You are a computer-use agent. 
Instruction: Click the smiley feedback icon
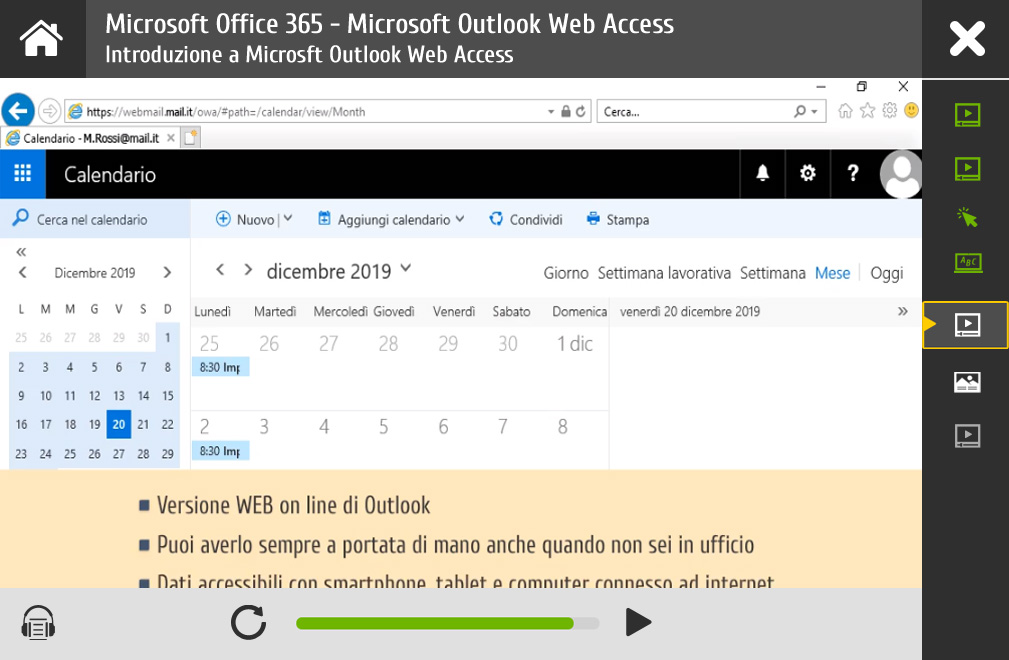pos(911,111)
